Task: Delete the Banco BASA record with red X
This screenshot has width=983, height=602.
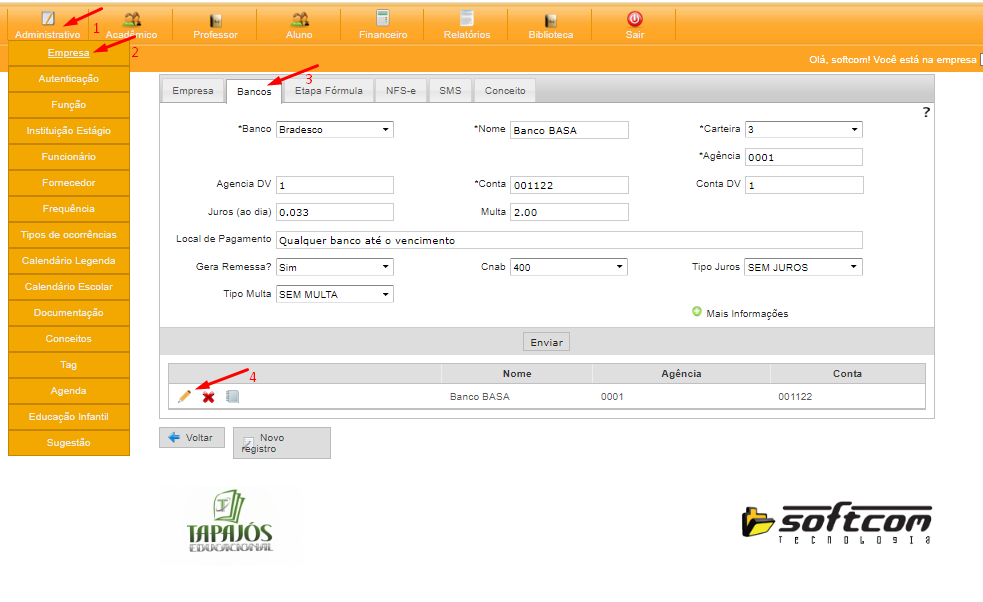Action: coord(208,397)
